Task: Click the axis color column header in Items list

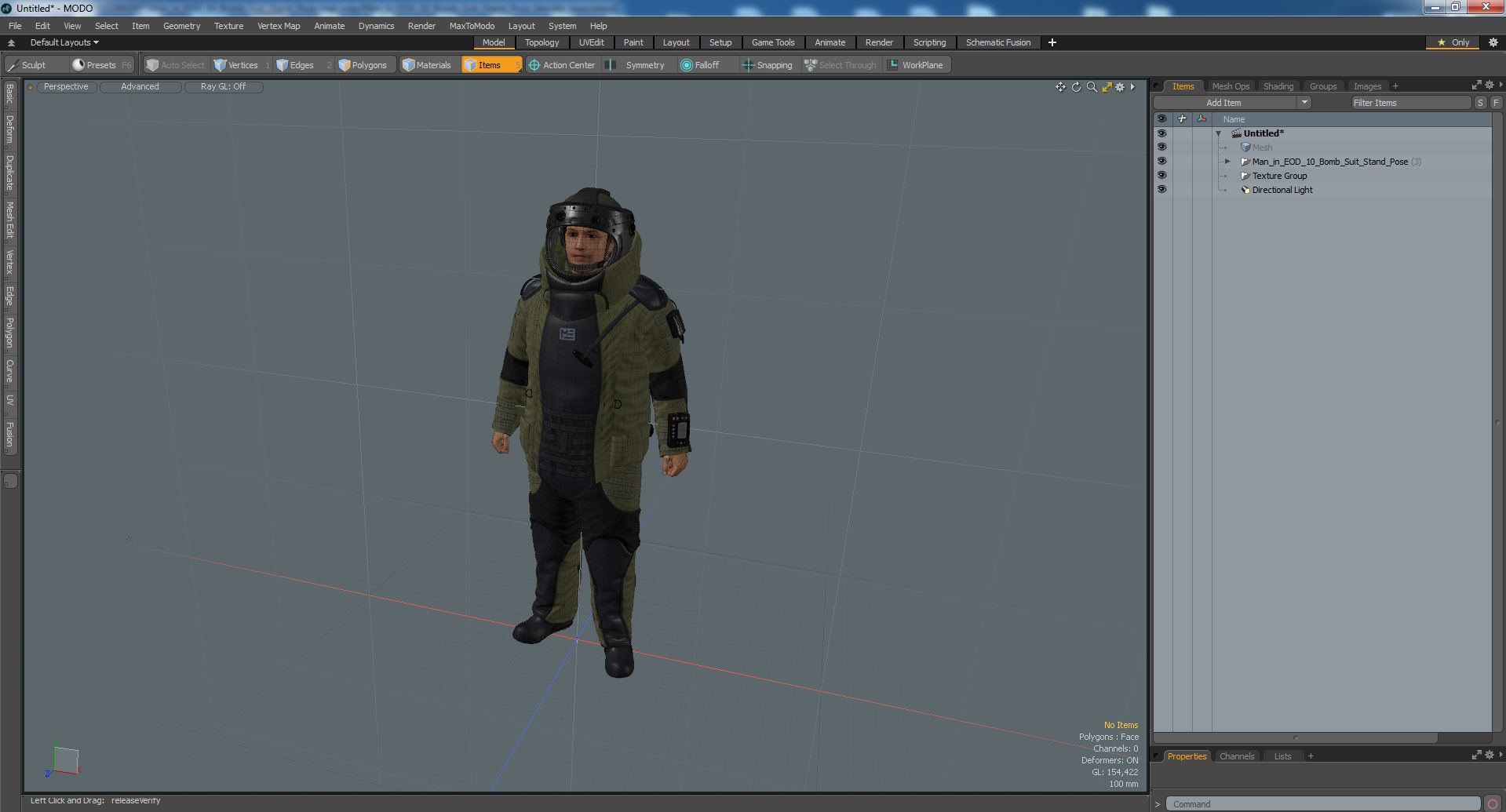Action: (x=1202, y=119)
